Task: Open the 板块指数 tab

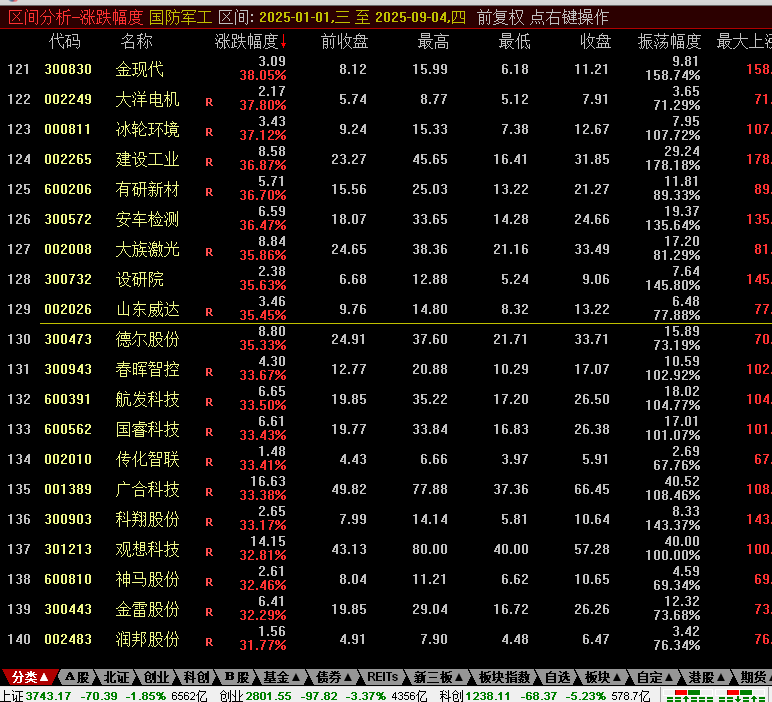Action: pyautogui.click(x=504, y=677)
